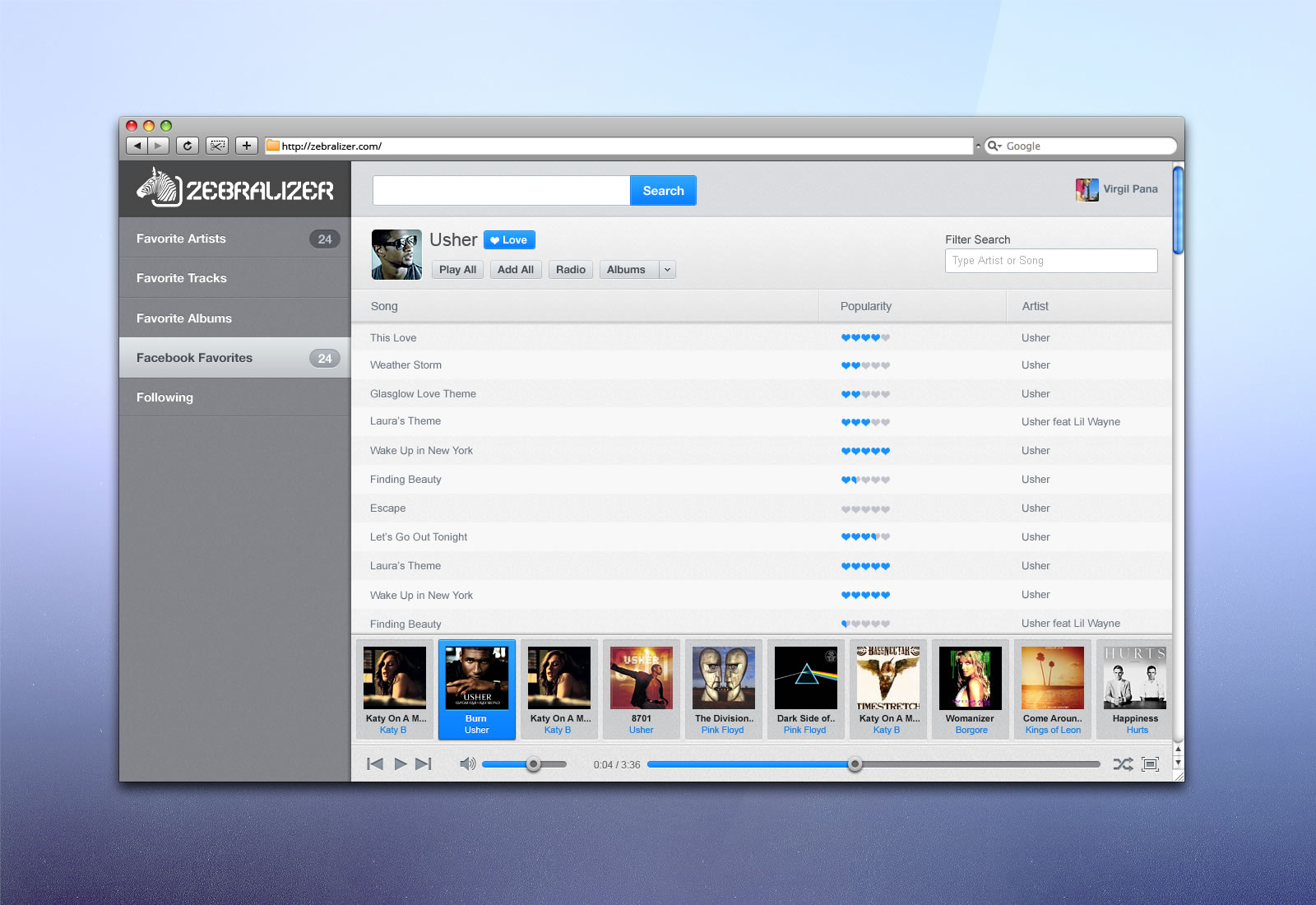Click the page vertical scrollbar

click(1178, 211)
